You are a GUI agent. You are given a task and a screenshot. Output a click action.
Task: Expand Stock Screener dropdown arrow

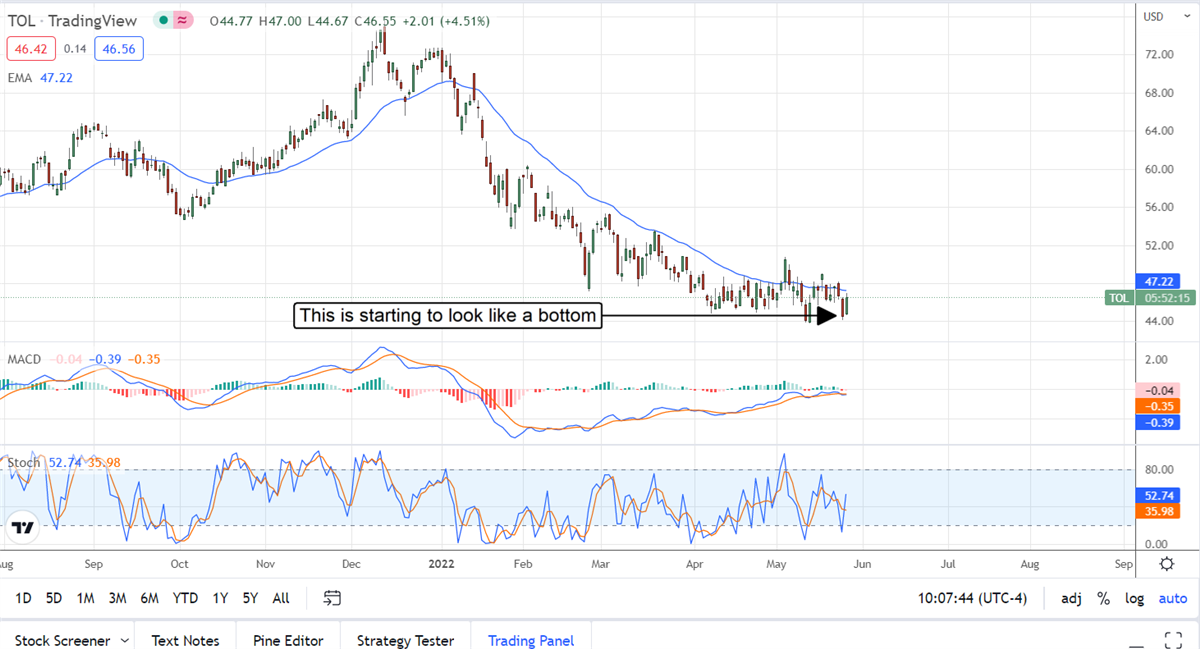[125, 640]
